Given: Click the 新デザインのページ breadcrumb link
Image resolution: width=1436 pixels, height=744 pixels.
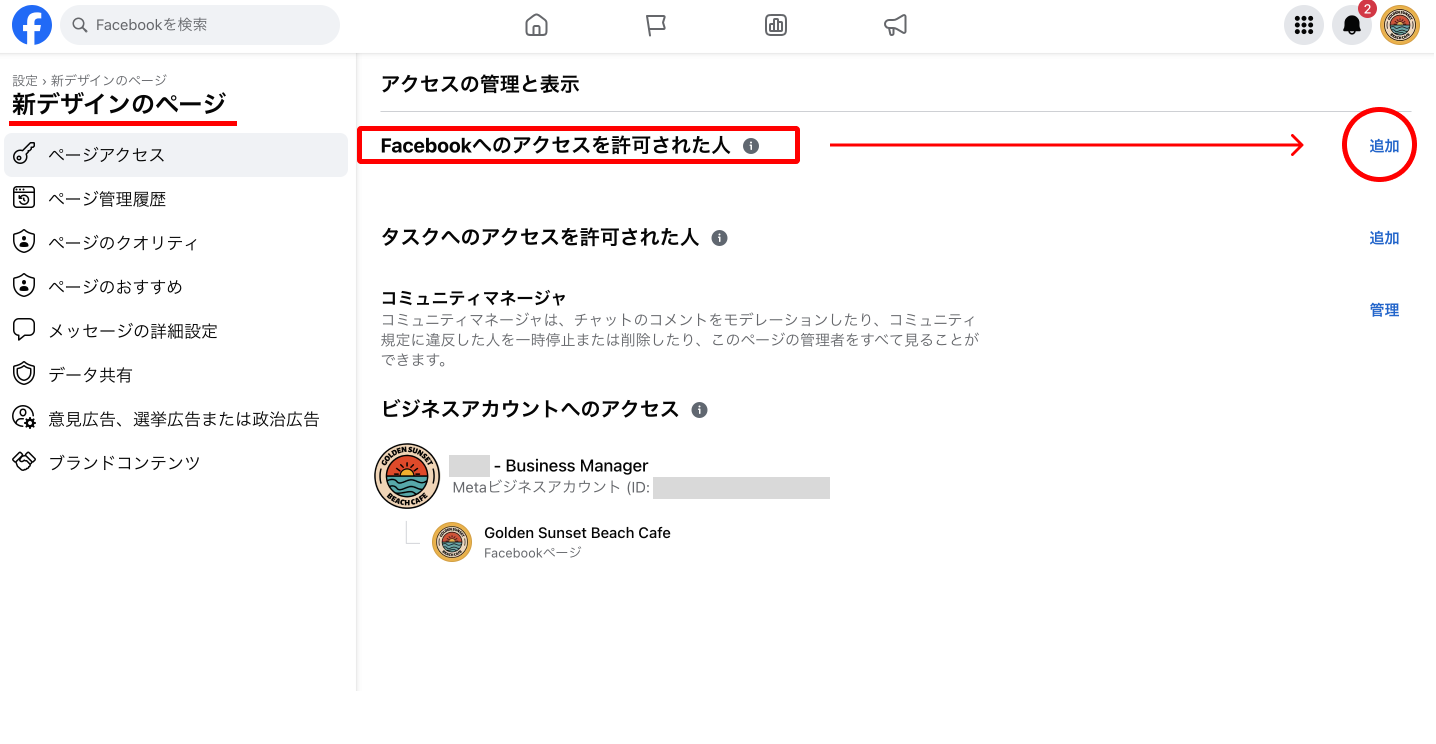Looking at the screenshot, I should pyautogui.click(x=109, y=80).
